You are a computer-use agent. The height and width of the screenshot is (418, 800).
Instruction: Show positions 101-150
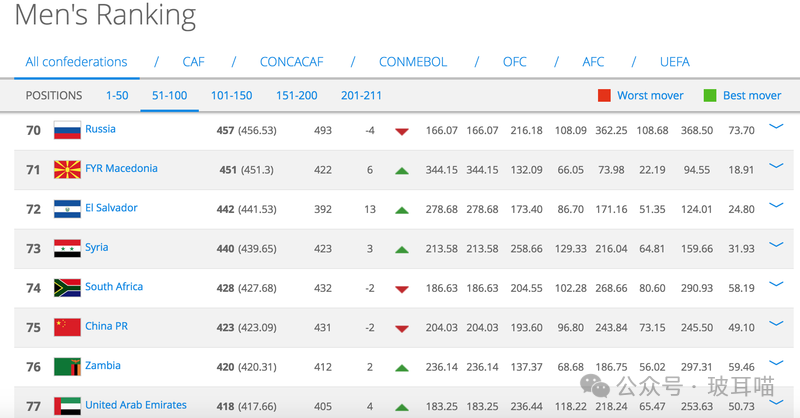pos(231,96)
